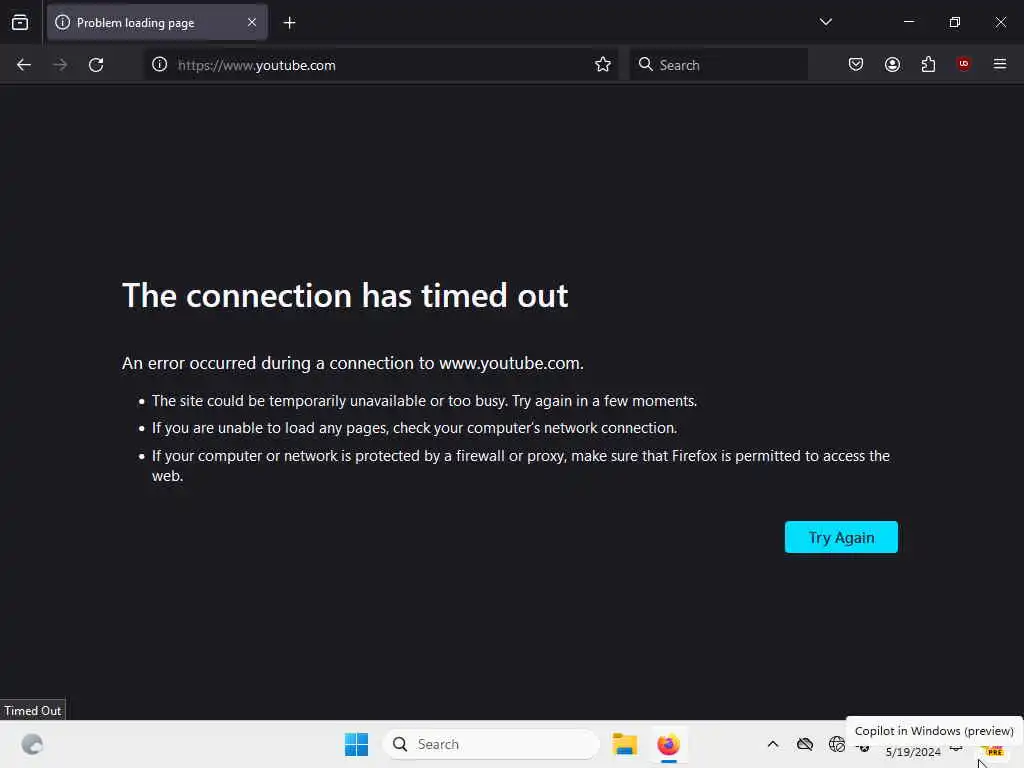Click 'check your computer's network connection' bullet

pos(415,428)
